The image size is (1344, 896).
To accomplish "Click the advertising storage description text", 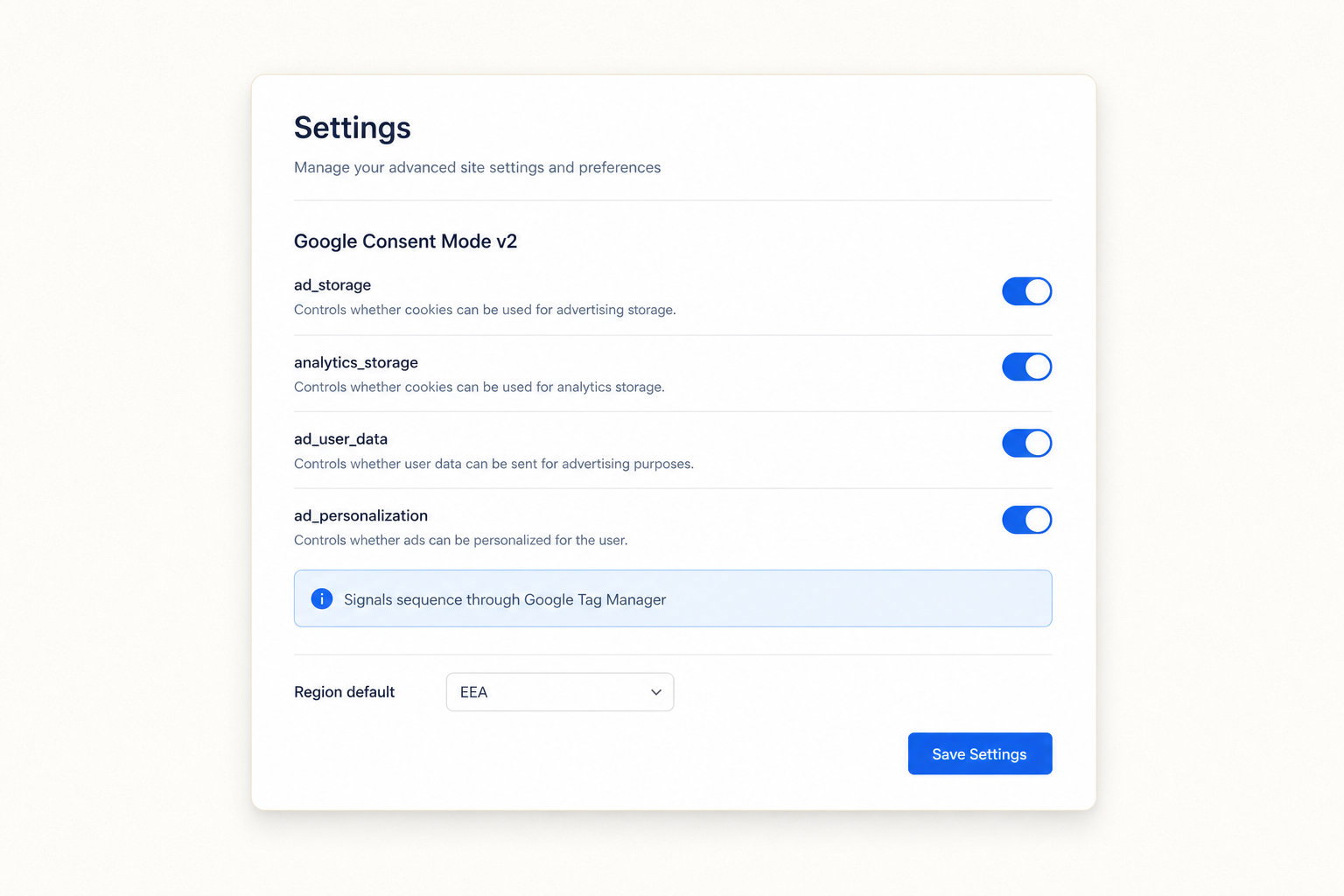I will coord(485,310).
